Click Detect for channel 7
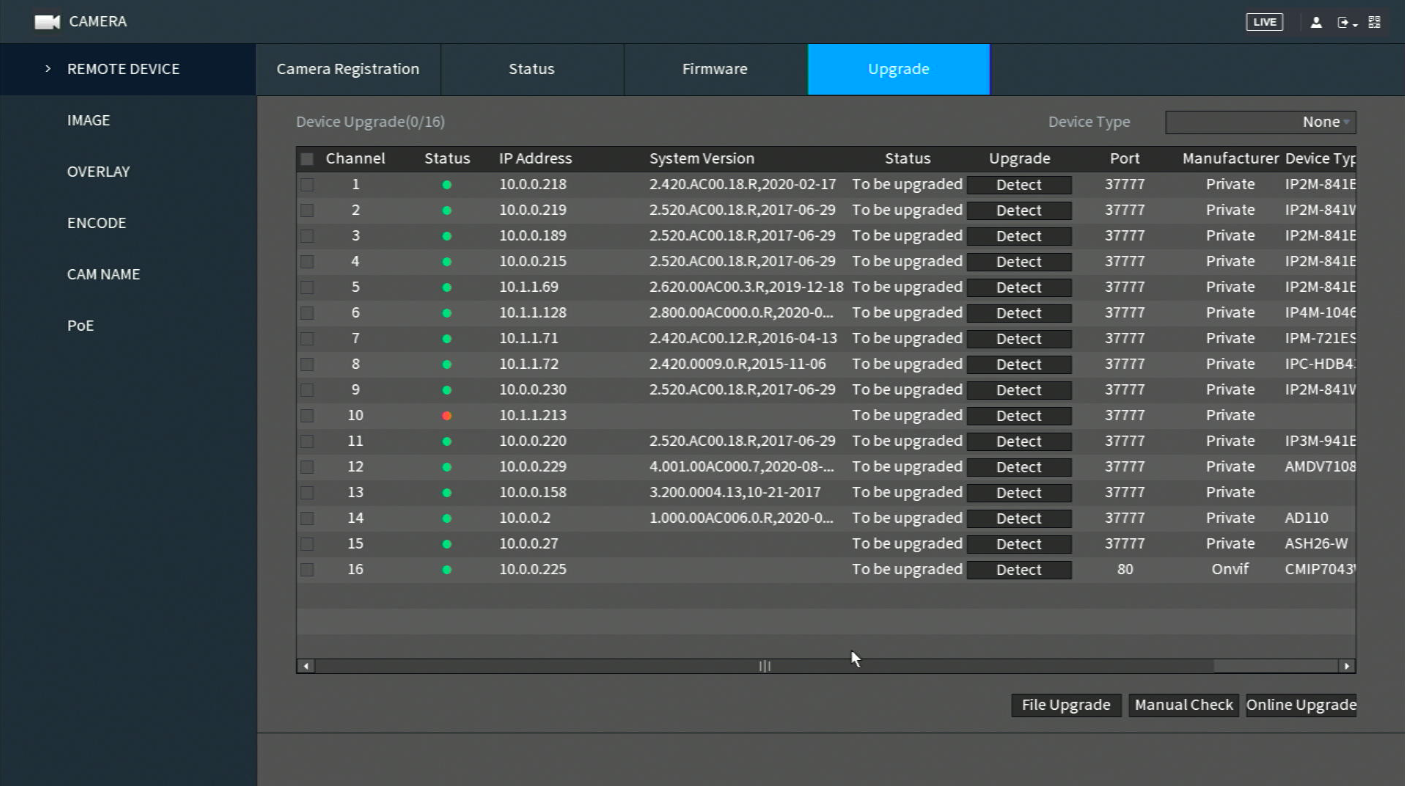 [x=1019, y=339]
